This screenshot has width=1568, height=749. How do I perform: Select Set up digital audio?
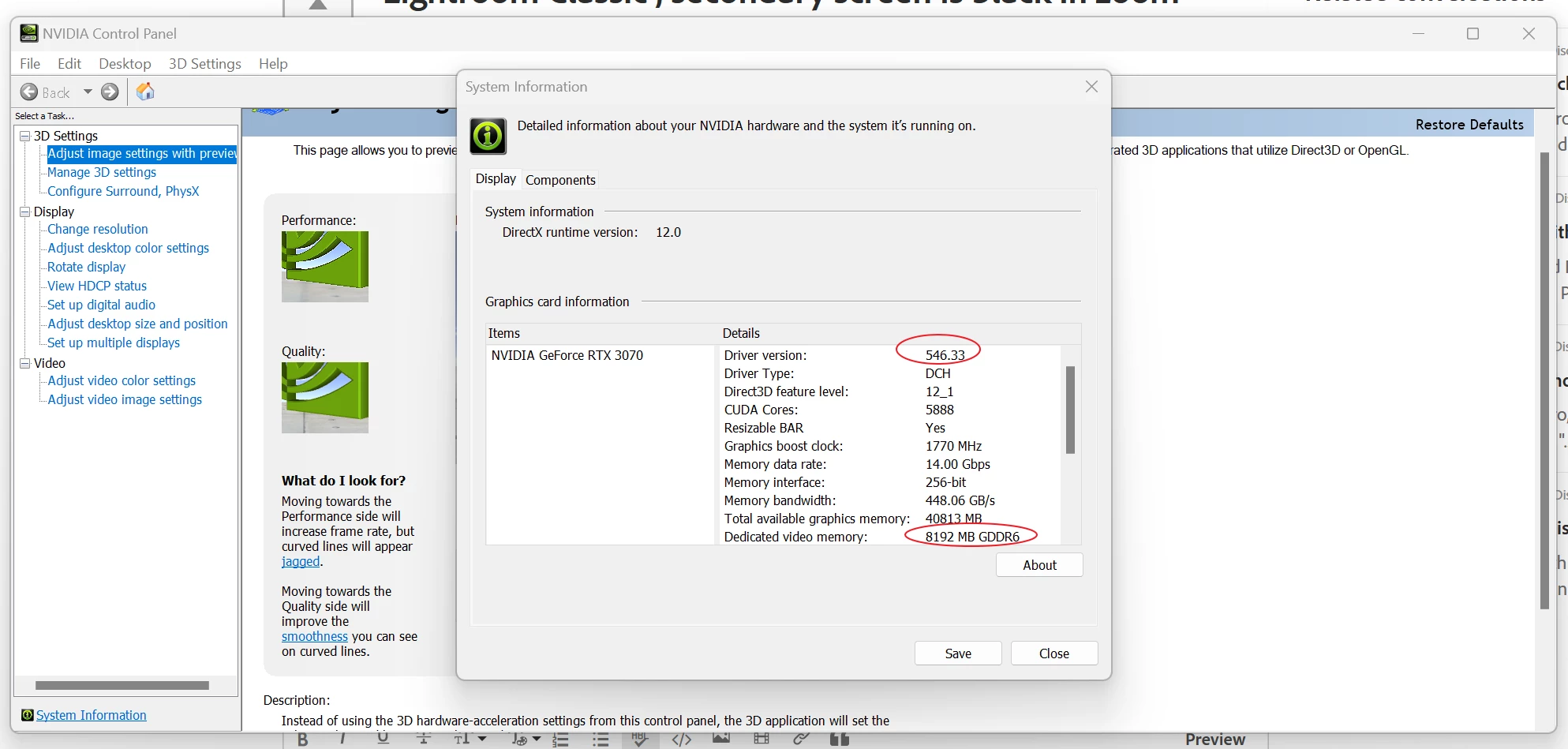[x=102, y=305]
